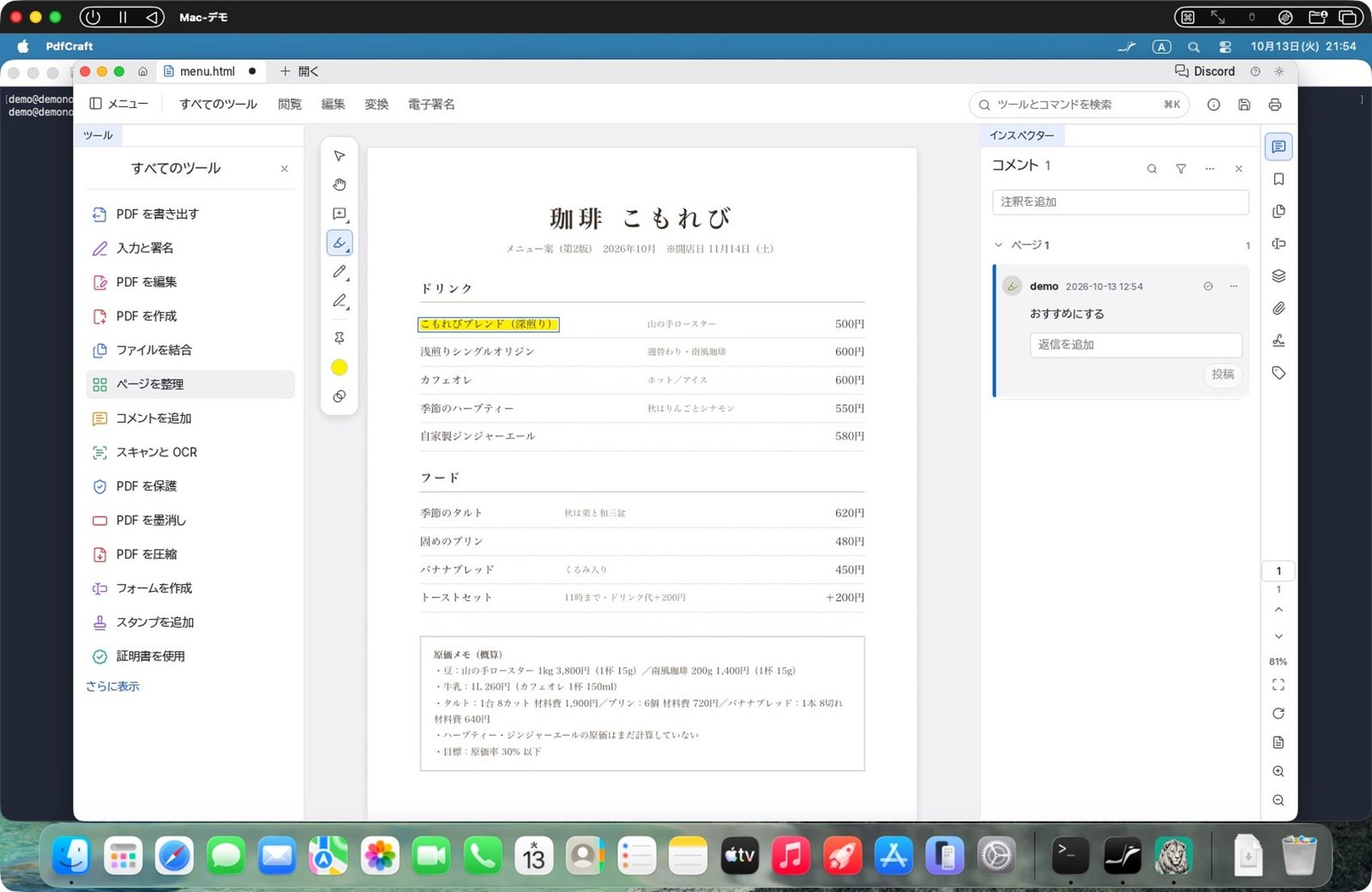Open the yellow highlight color swatch
The width and height of the screenshot is (1372, 892).
point(340,368)
